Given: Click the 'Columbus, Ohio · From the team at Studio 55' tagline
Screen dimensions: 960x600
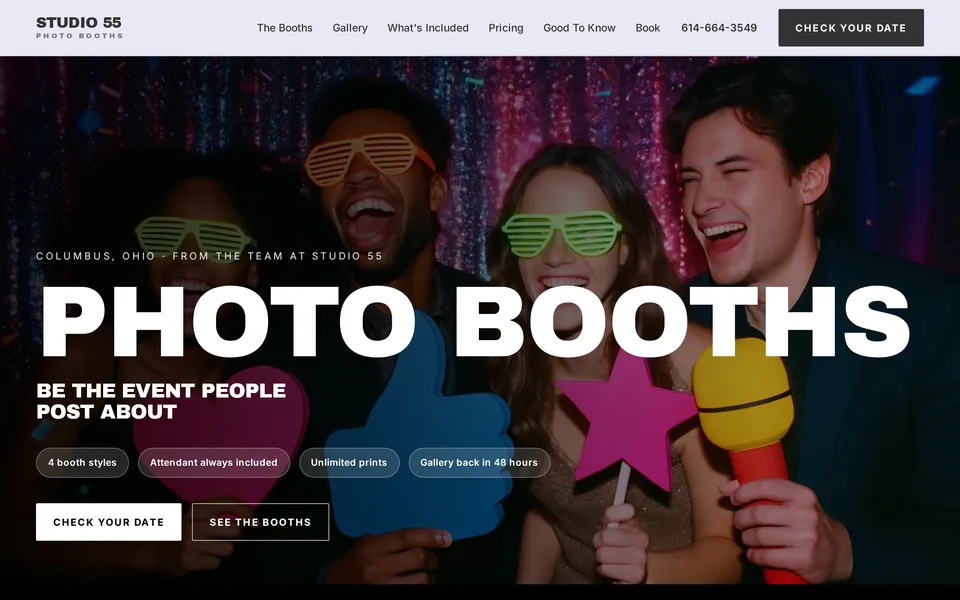Looking at the screenshot, I should [209, 256].
